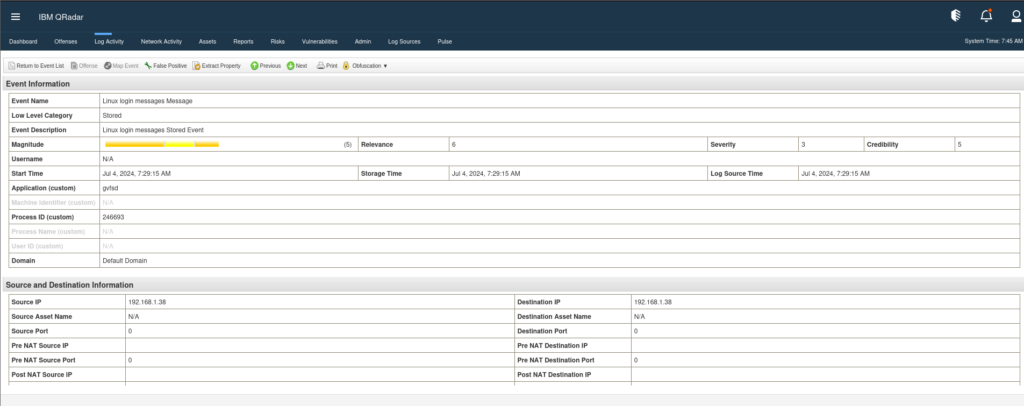Go to Next event
This screenshot has width=1024, height=406.
coord(297,65)
